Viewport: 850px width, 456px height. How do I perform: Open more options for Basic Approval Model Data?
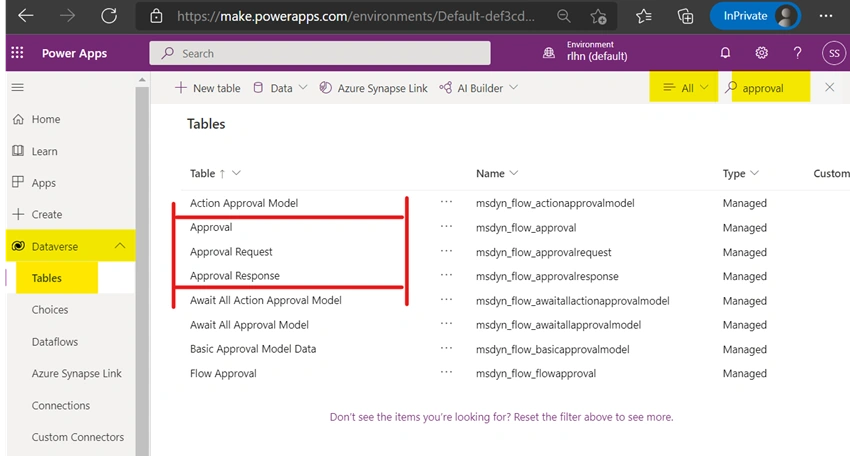point(446,348)
